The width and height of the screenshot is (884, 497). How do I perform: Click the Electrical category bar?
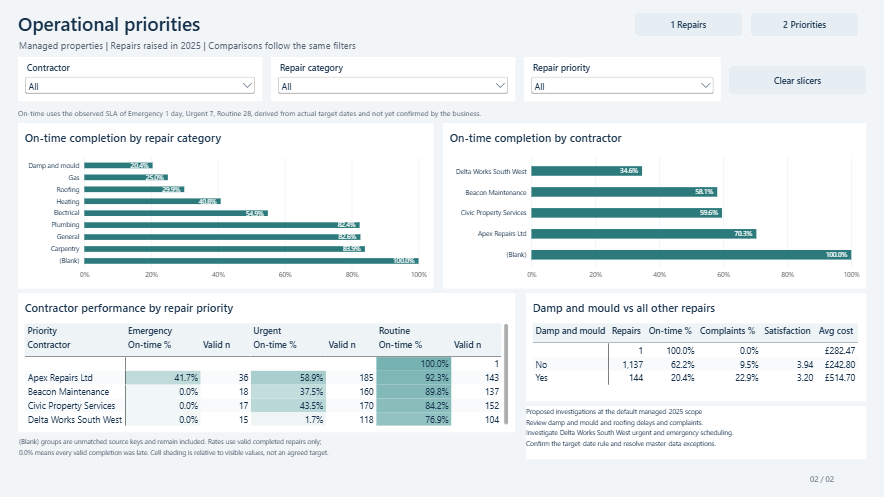pyautogui.click(x=176, y=213)
